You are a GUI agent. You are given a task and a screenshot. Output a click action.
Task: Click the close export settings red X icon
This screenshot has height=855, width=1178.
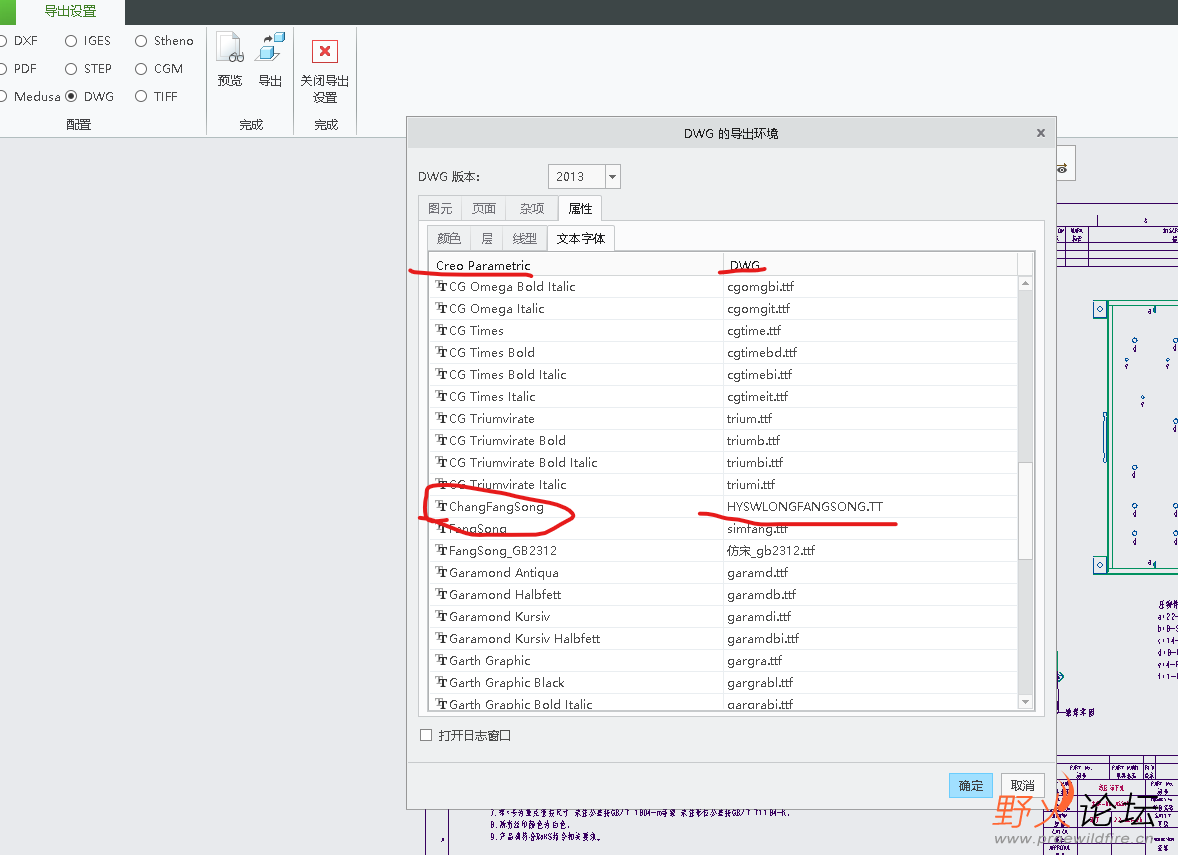[x=325, y=51]
